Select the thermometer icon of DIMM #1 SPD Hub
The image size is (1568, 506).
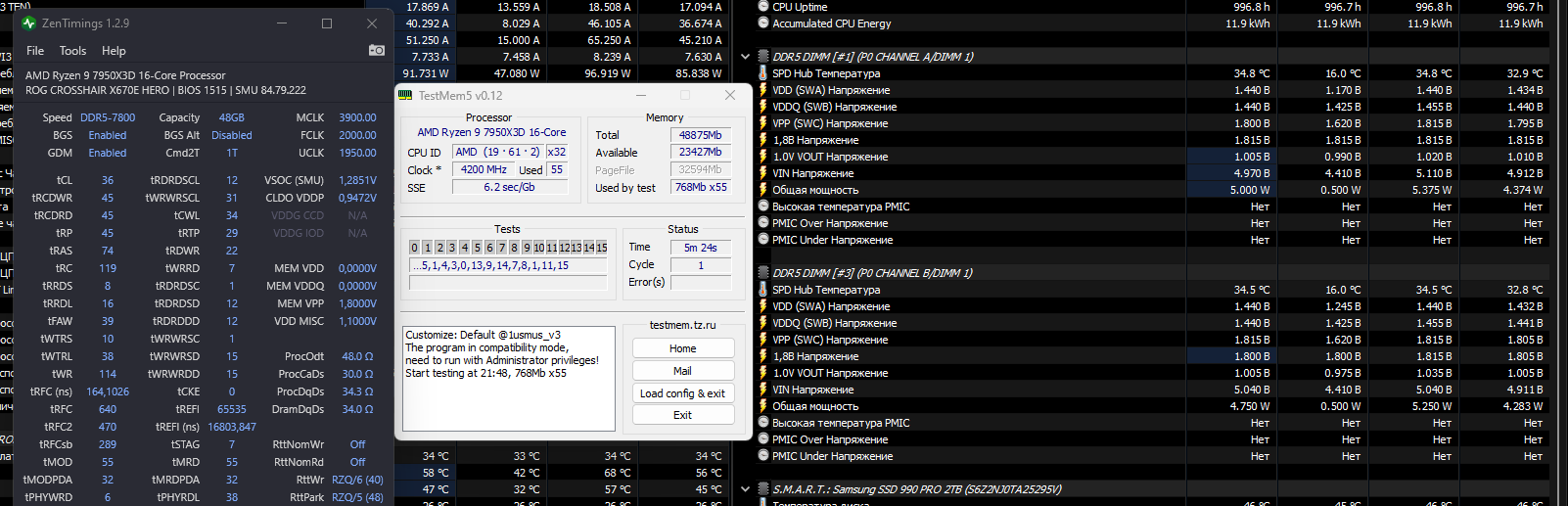coord(763,73)
